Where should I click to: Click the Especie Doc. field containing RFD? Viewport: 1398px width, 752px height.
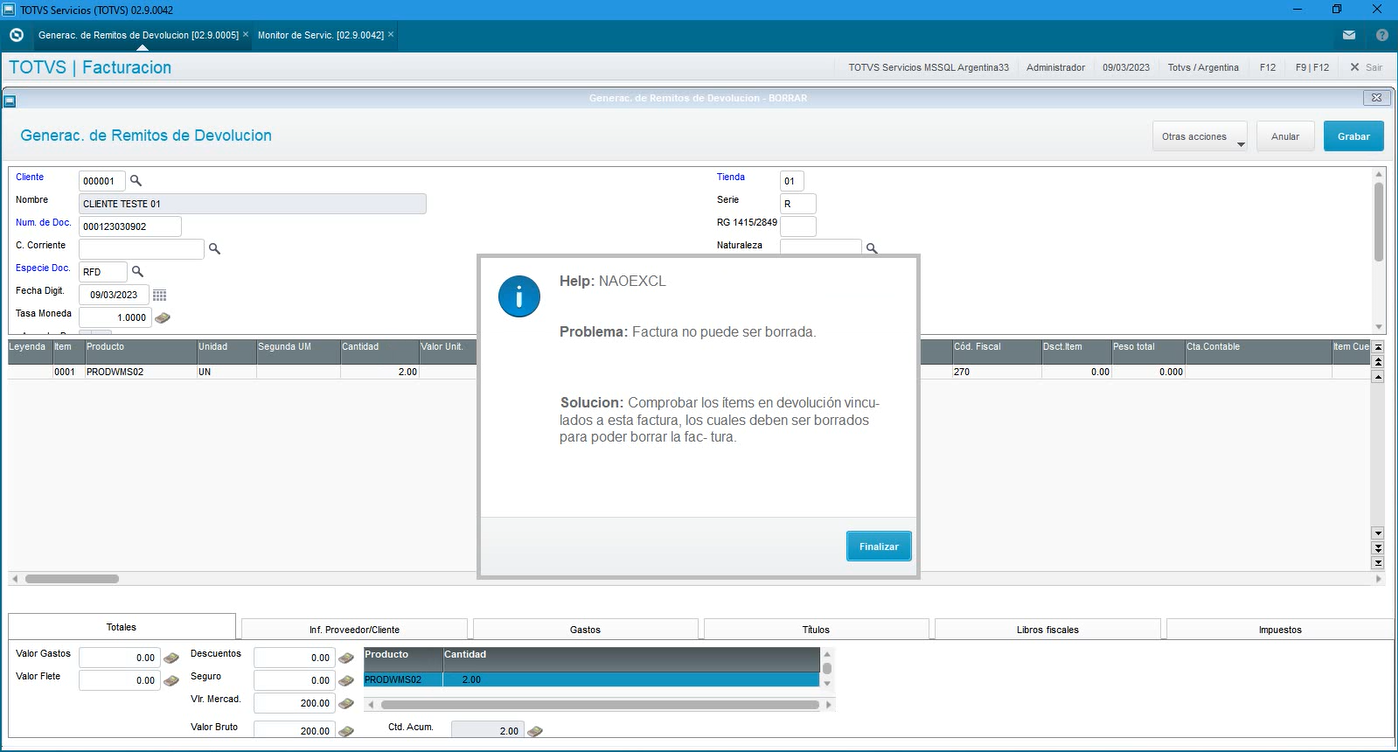[103, 272]
